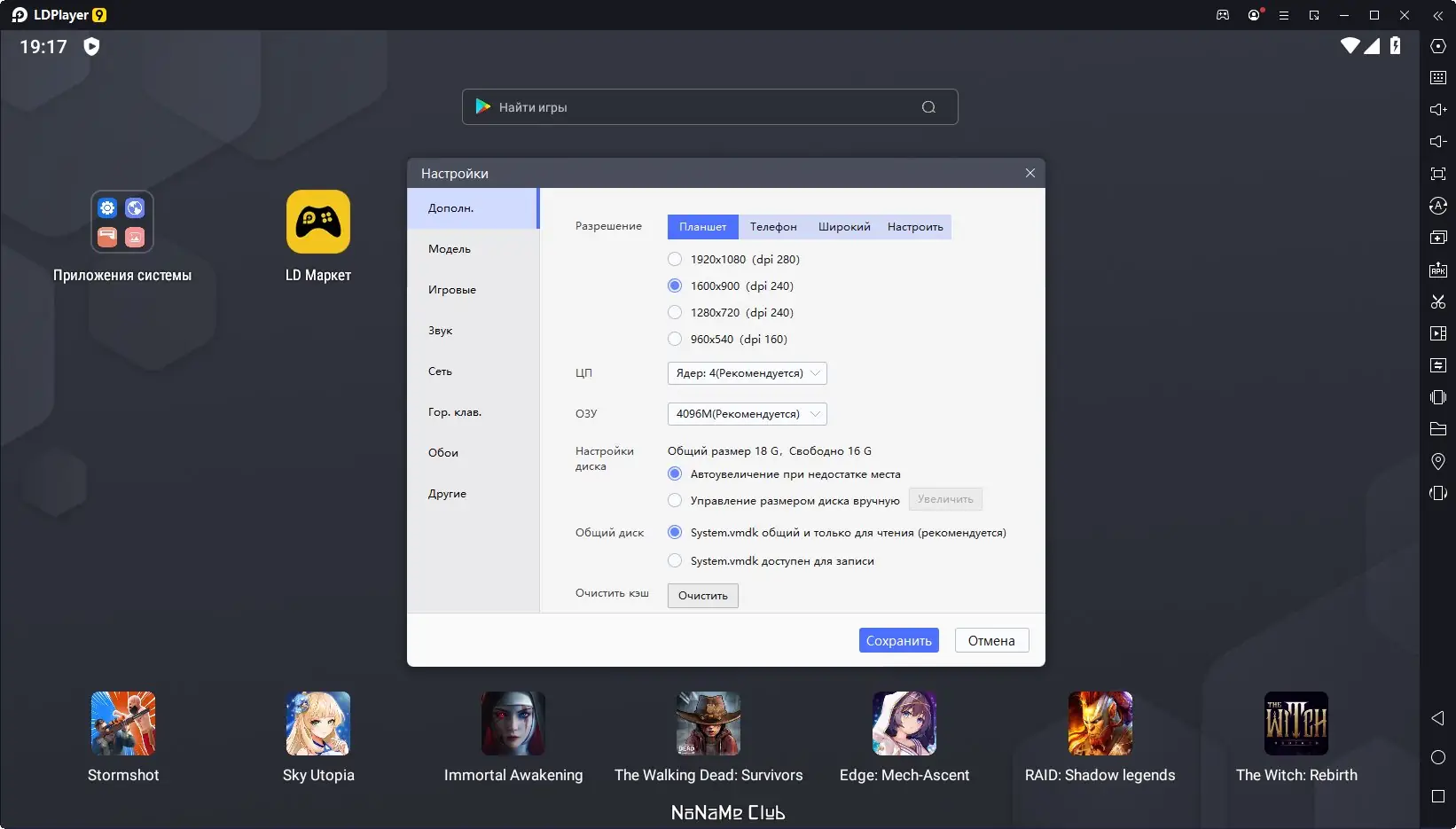
Task: Click the search magnifier icon
Action: pyautogui.click(x=928, y=107)
